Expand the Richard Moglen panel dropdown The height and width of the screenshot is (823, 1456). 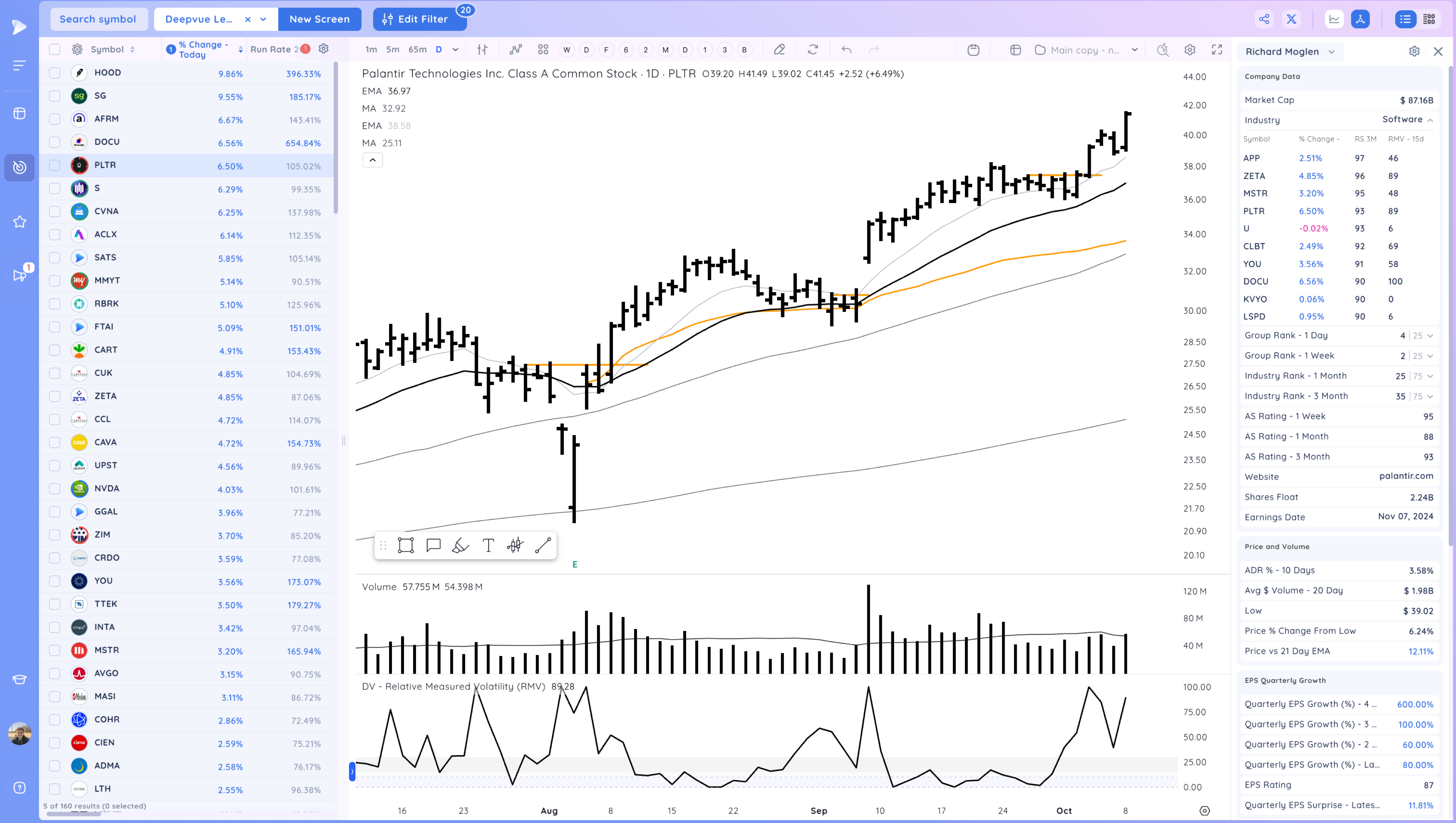click(x=1331, y=51)
